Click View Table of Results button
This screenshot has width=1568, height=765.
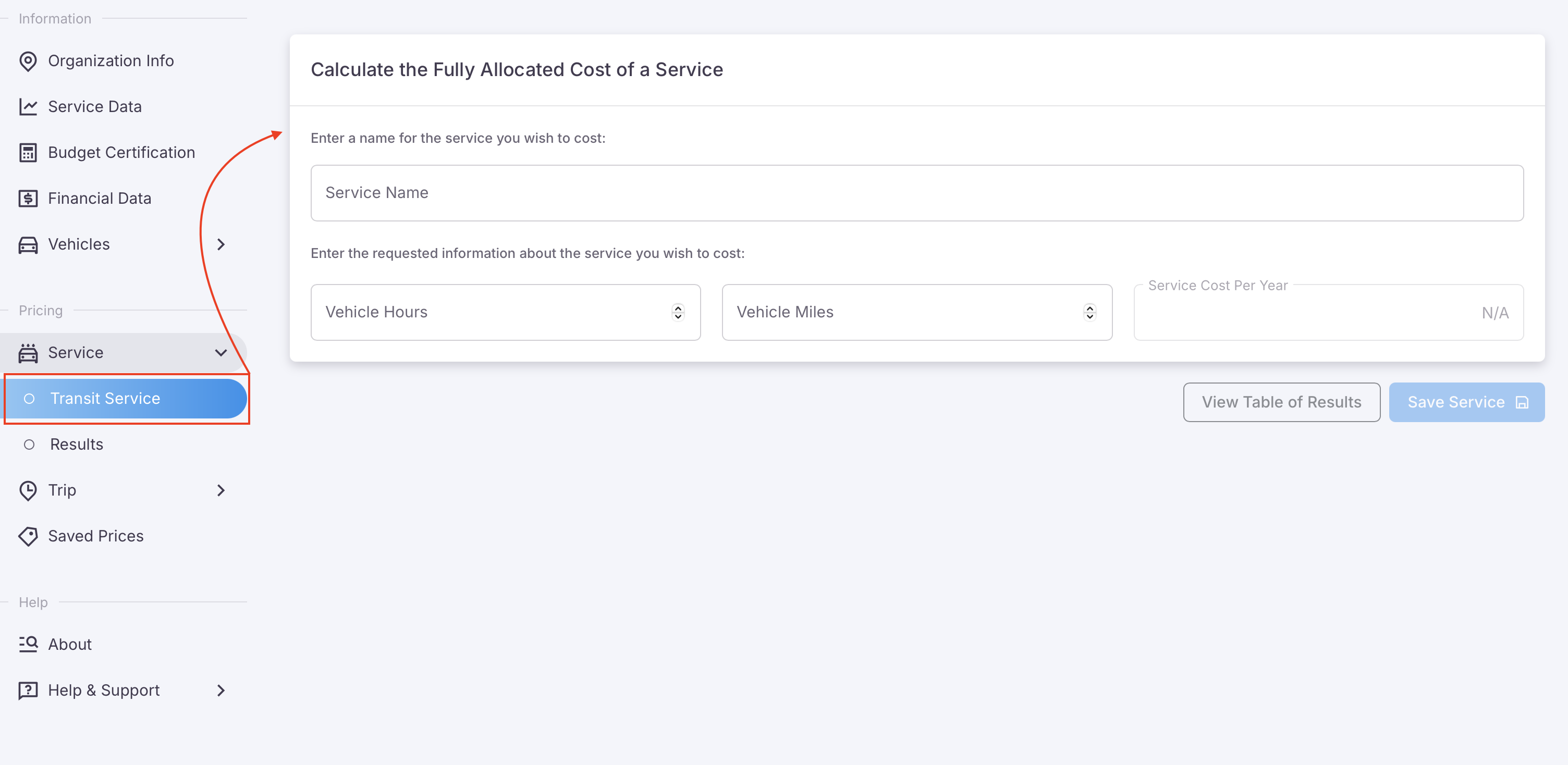point(1281,402)
